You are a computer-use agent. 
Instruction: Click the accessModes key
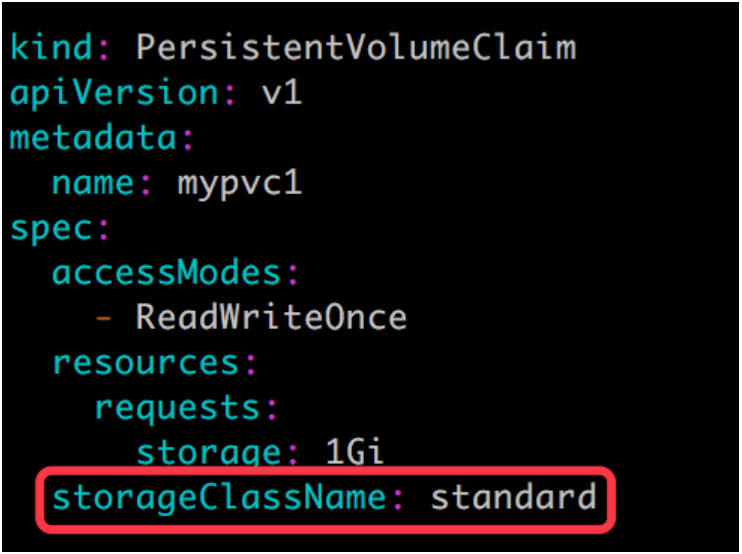click(165, 272)
